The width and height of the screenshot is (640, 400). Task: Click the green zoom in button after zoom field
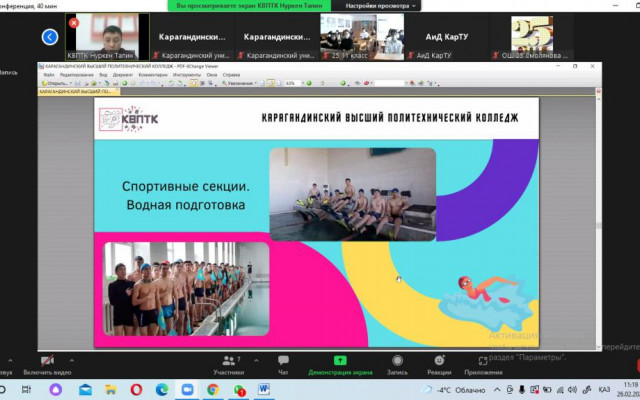pos(309,83)
